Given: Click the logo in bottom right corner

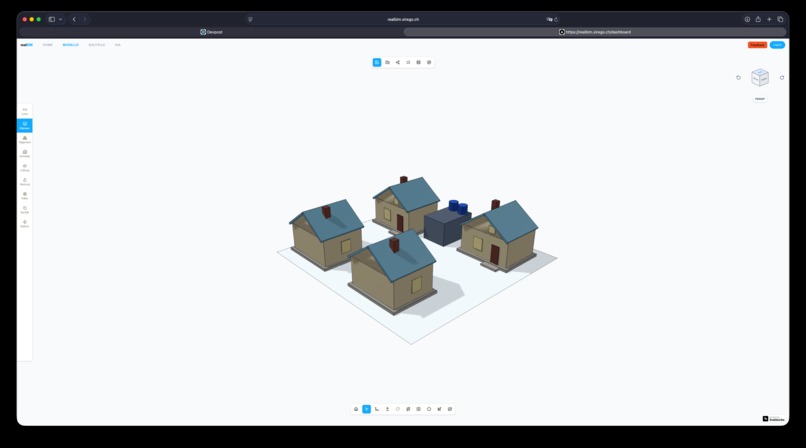Looking at the screenshot, I should [x=774, y=419].
